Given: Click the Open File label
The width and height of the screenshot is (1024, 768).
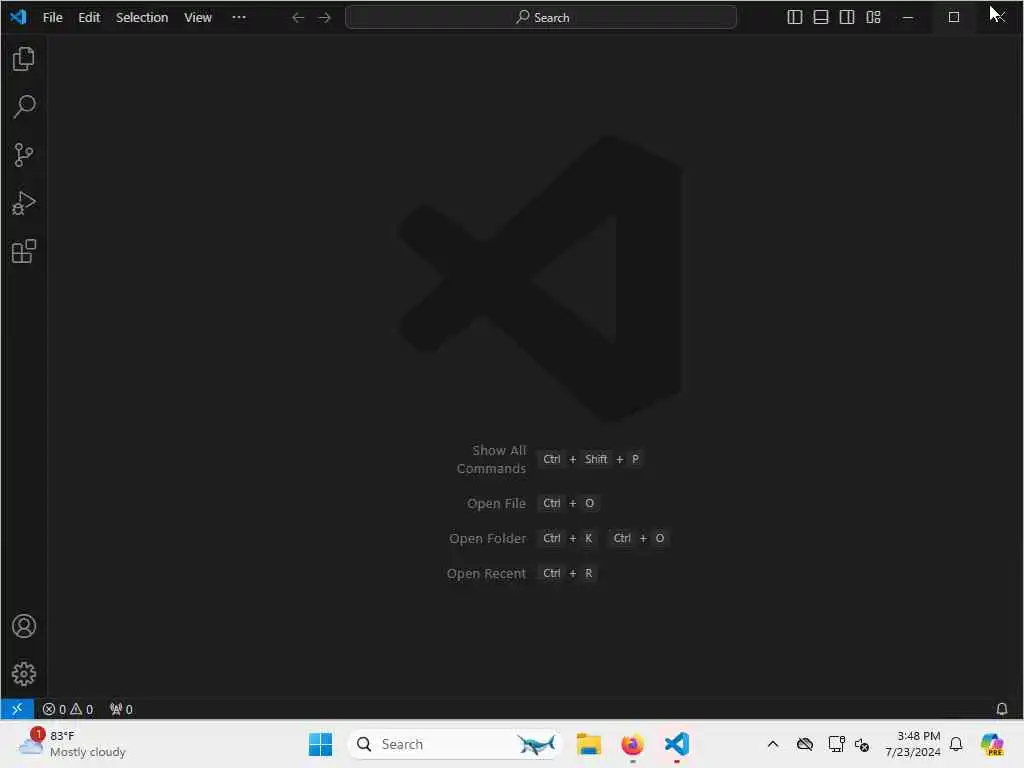Looking at the screenshot, I should click(496, 504).
